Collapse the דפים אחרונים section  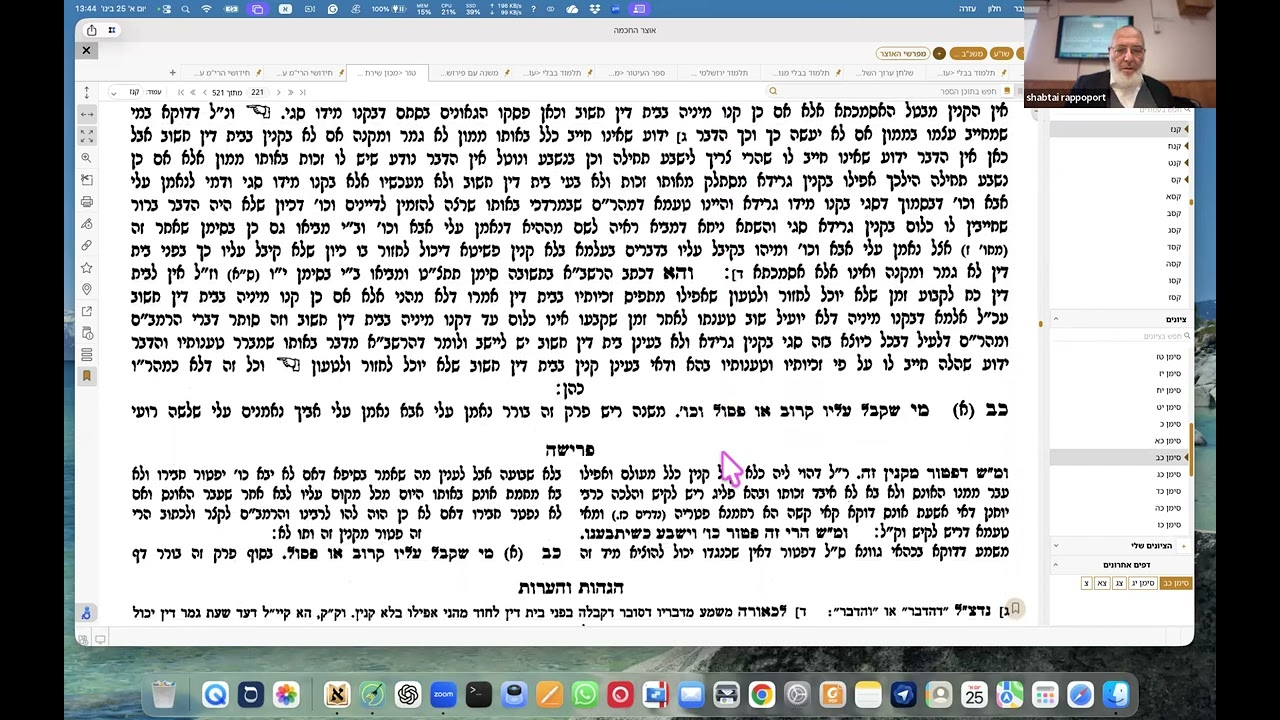coord(1056,565)
